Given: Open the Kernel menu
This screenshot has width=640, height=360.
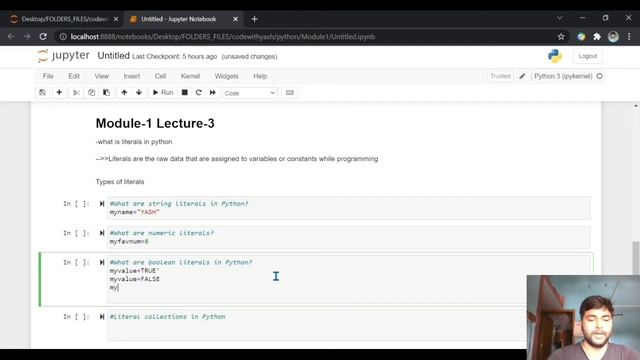Looking at the screenshot, I should 190,76.
